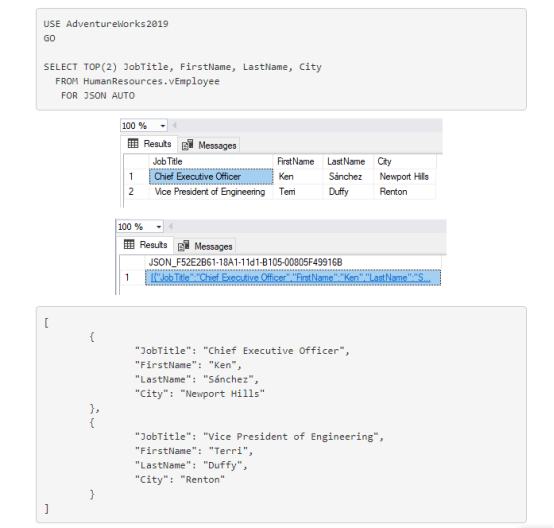
Task: Click the JobTitle column header
Action: (211, 162)
